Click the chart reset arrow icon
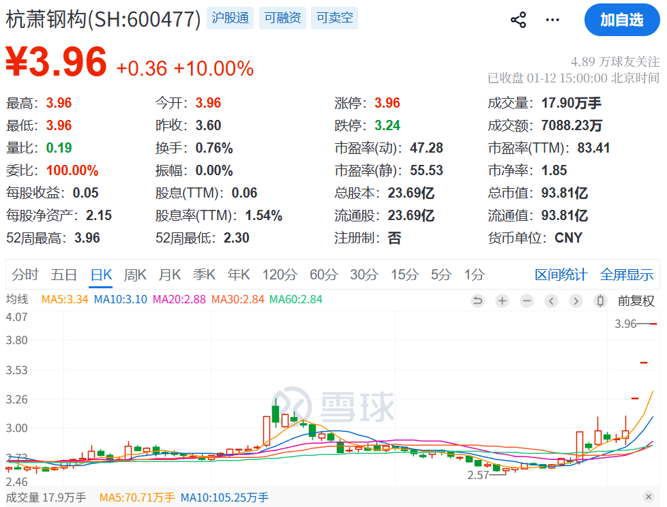 [x=480, y=300]
